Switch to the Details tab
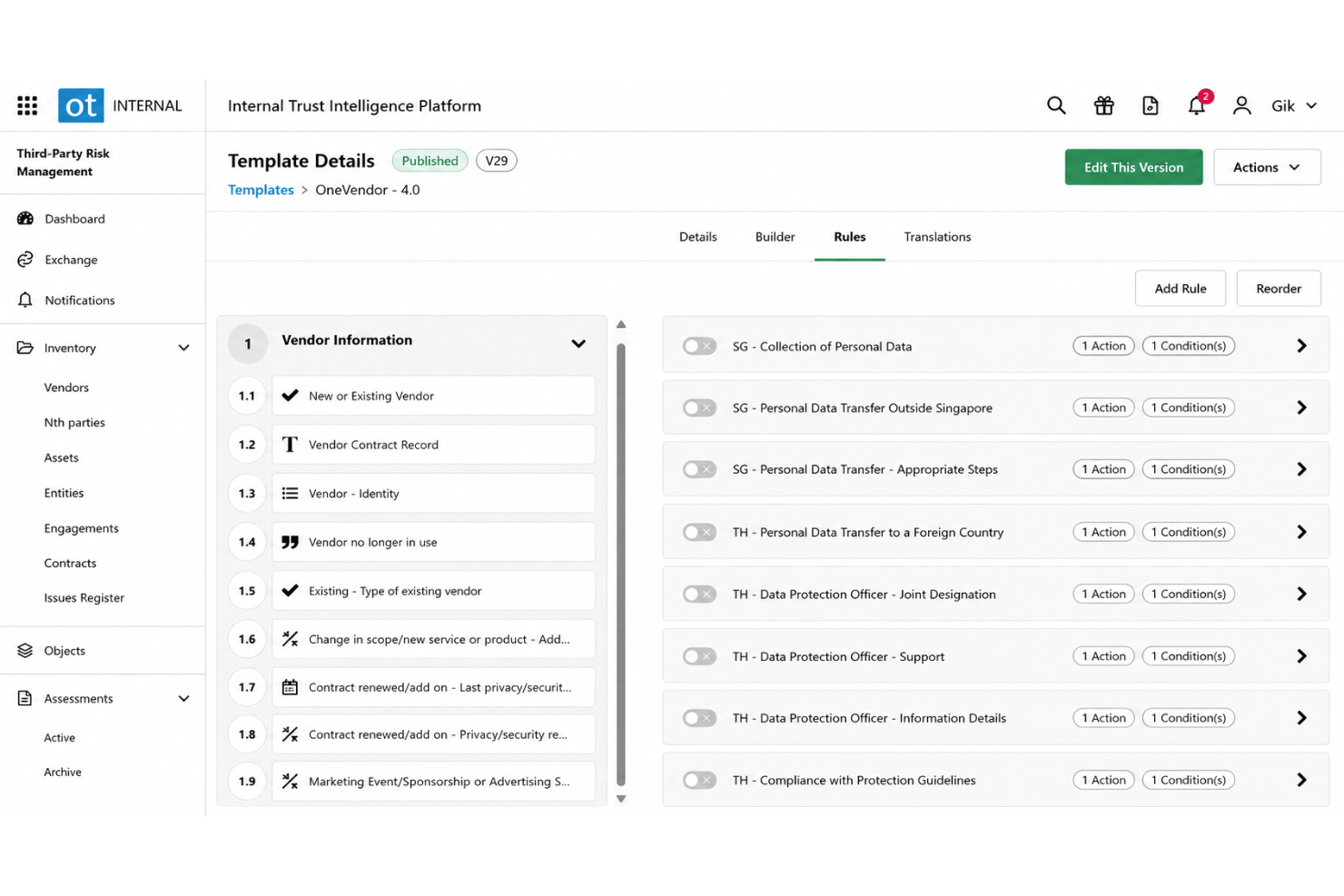 (697, 237)
